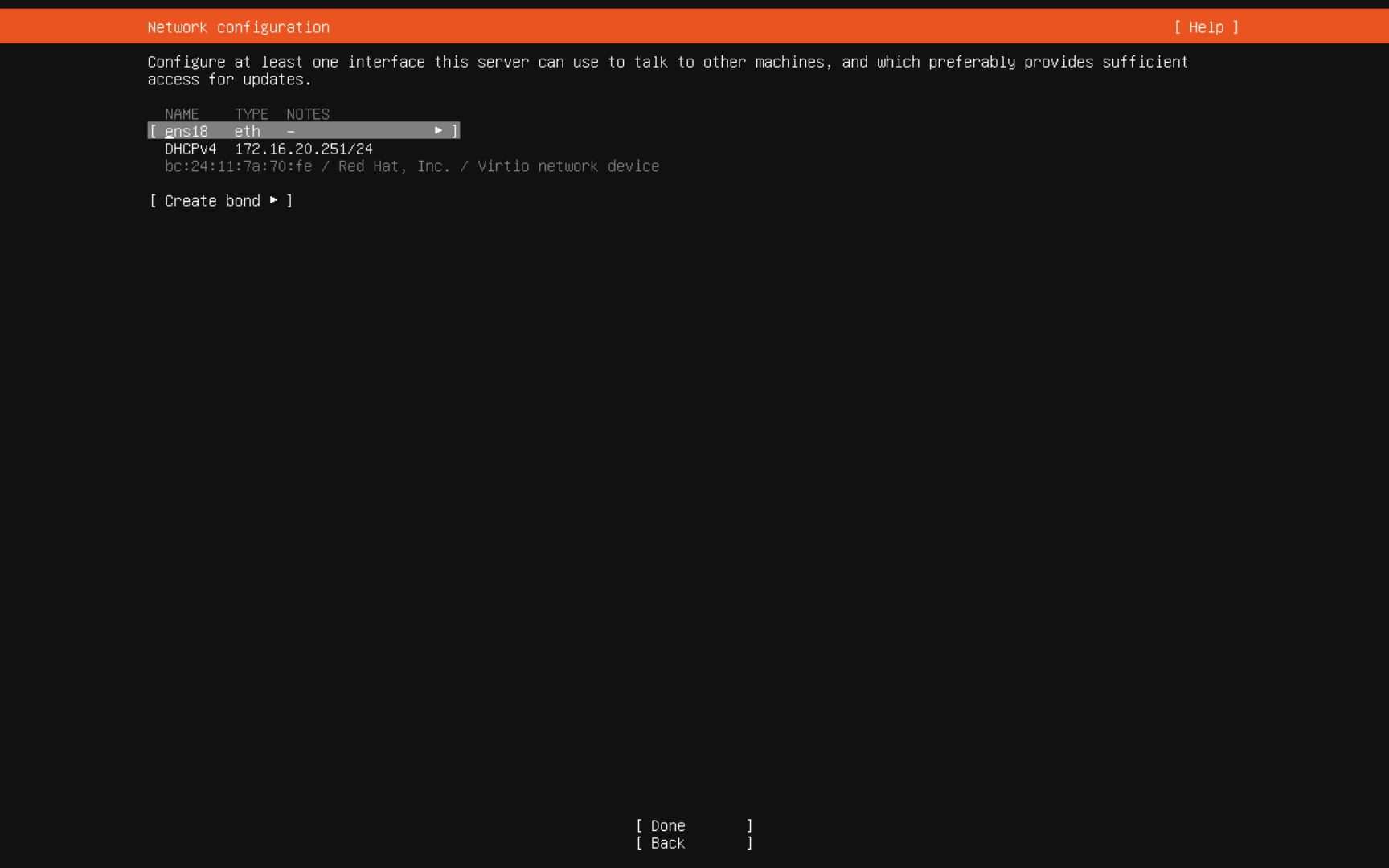Image resolution: width=1389 pixels, height=868 pixels.
Task: Select the NOTES column header
Action: 307,113
